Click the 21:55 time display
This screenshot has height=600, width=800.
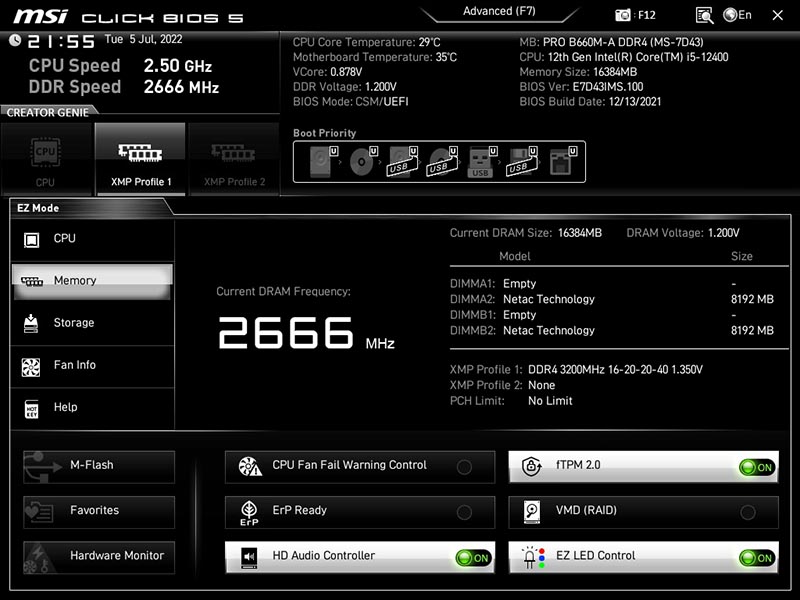pos(61,41)
